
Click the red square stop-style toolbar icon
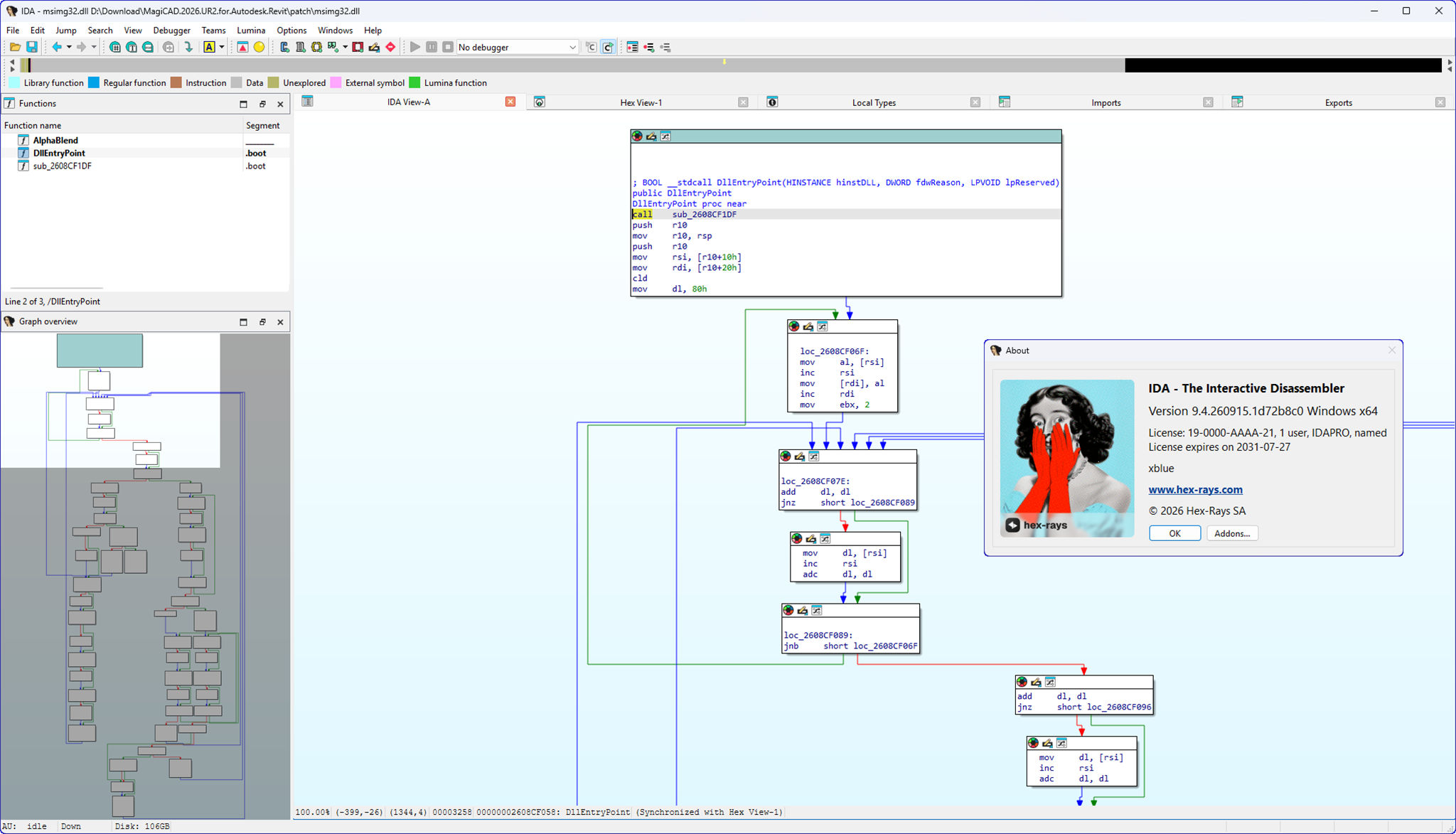(x=358, y=47)
